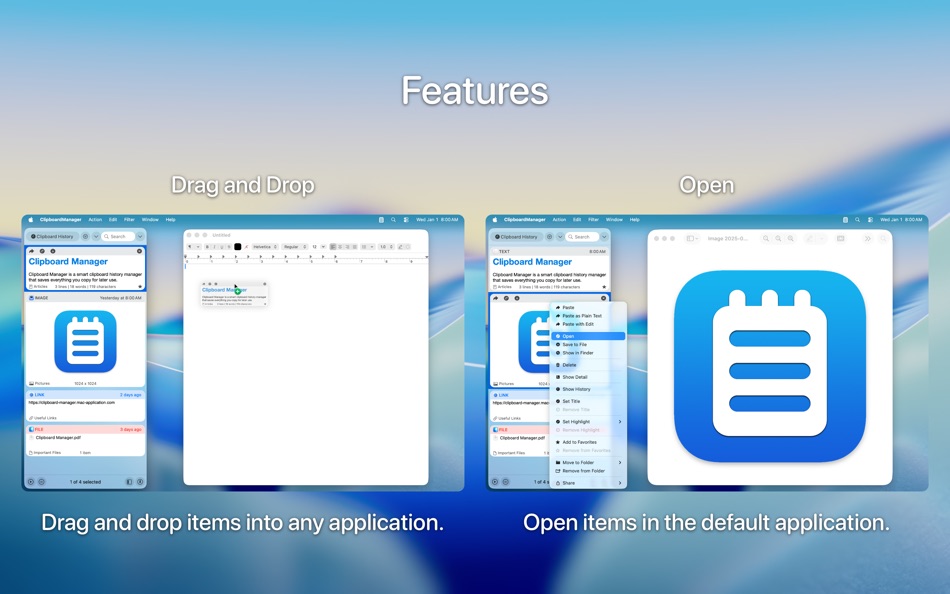Viewport: 950px width, 594px height.
Task: Open the Clipboard Manager settings gear icon
Action: click(83, 236)
